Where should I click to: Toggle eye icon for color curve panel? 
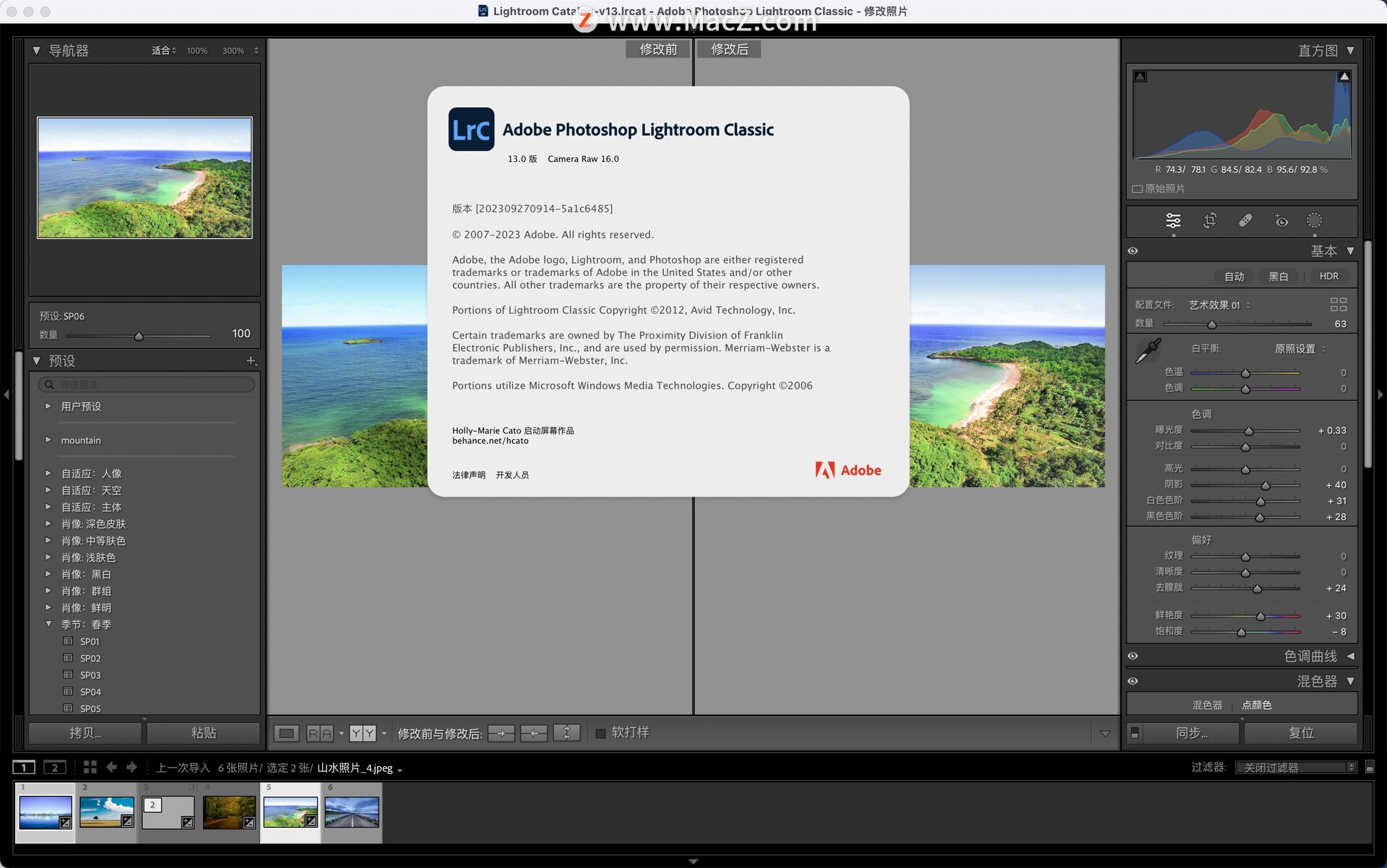point(1134,655)
